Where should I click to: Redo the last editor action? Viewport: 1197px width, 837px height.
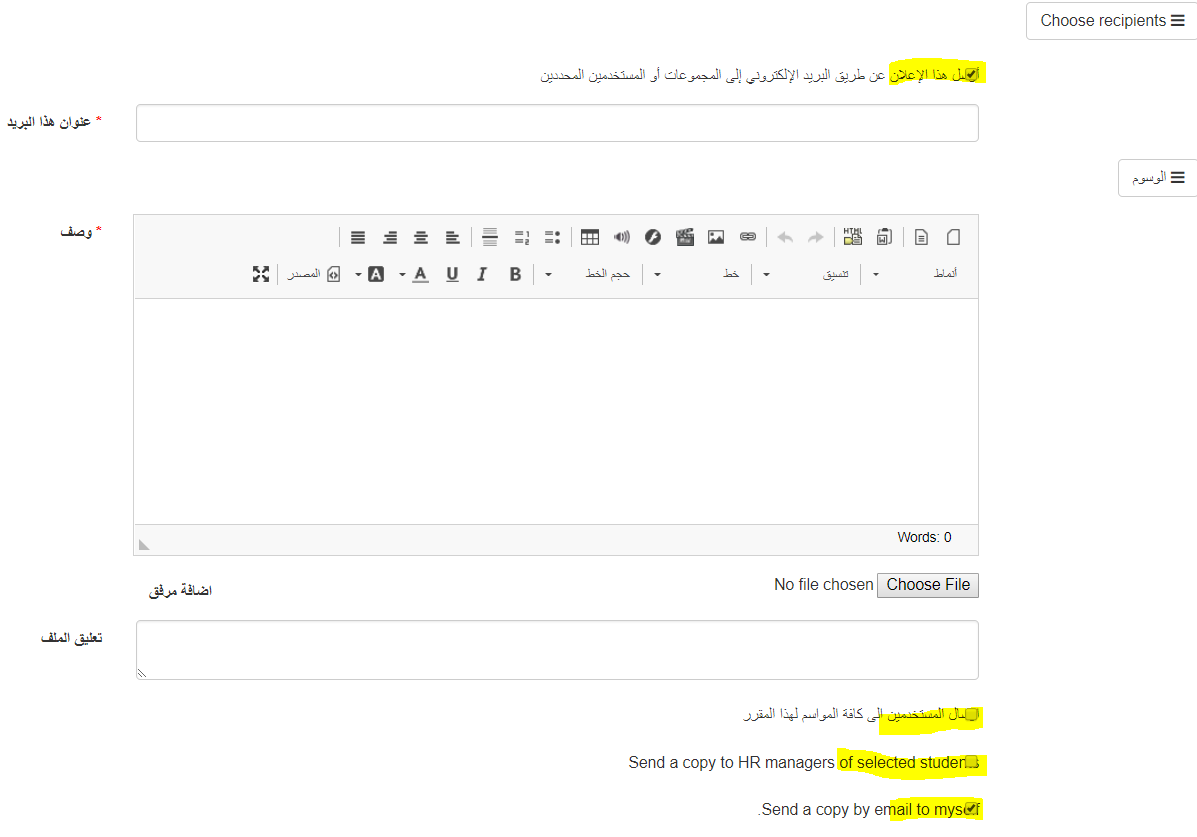(816, 238)
